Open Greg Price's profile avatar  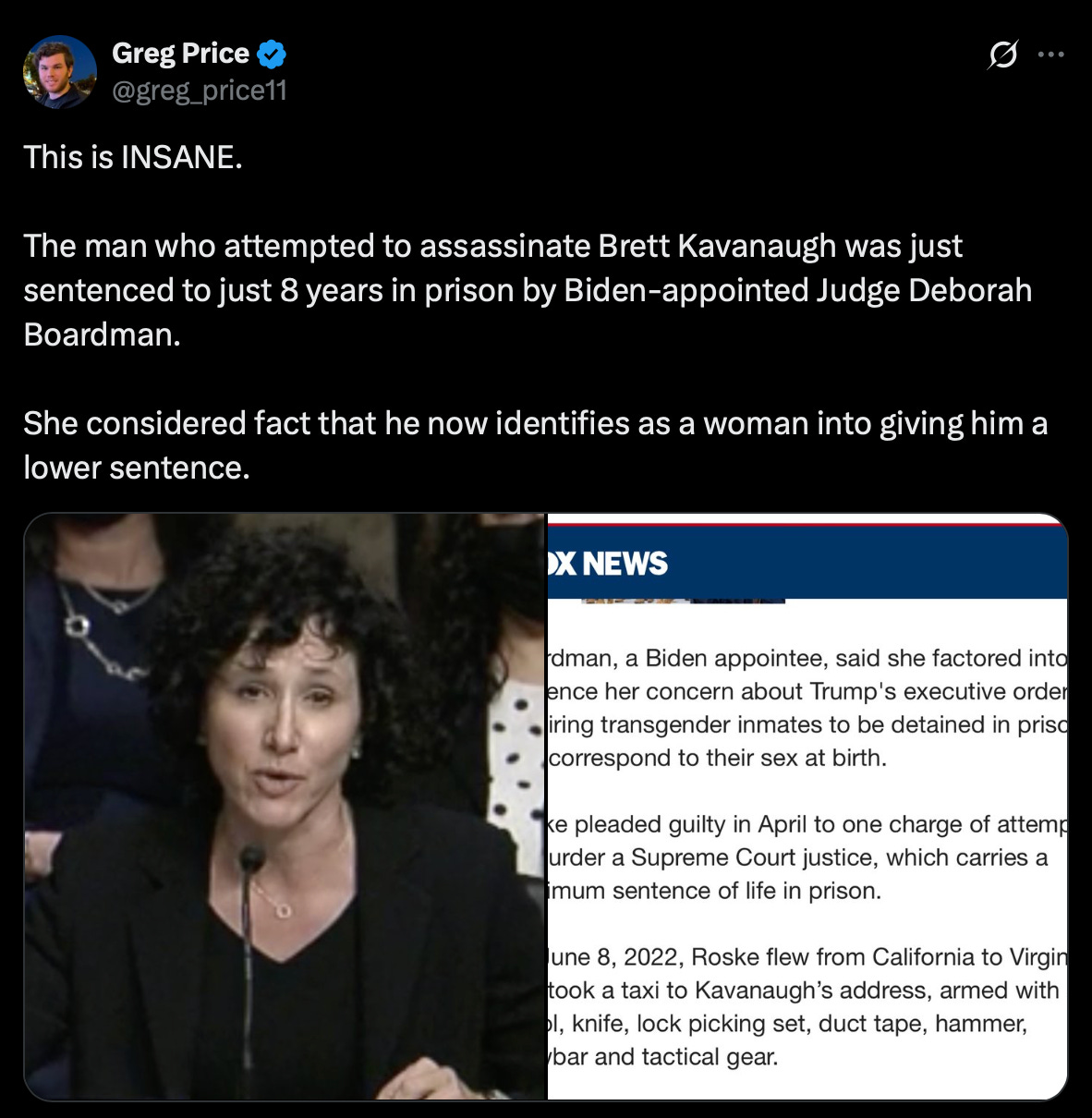[60, 72]
